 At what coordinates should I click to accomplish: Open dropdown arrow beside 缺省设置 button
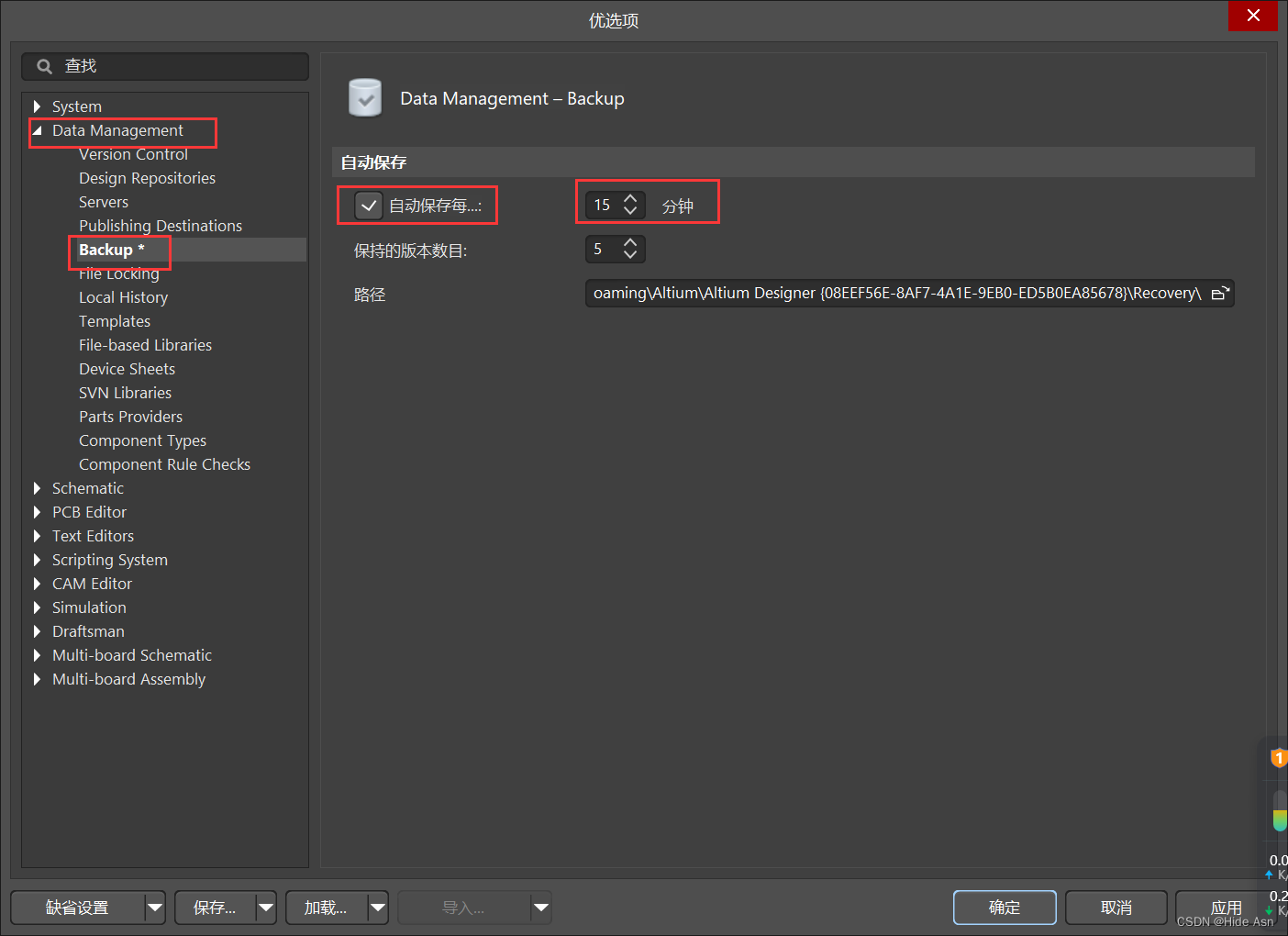[x=155, y=908]
